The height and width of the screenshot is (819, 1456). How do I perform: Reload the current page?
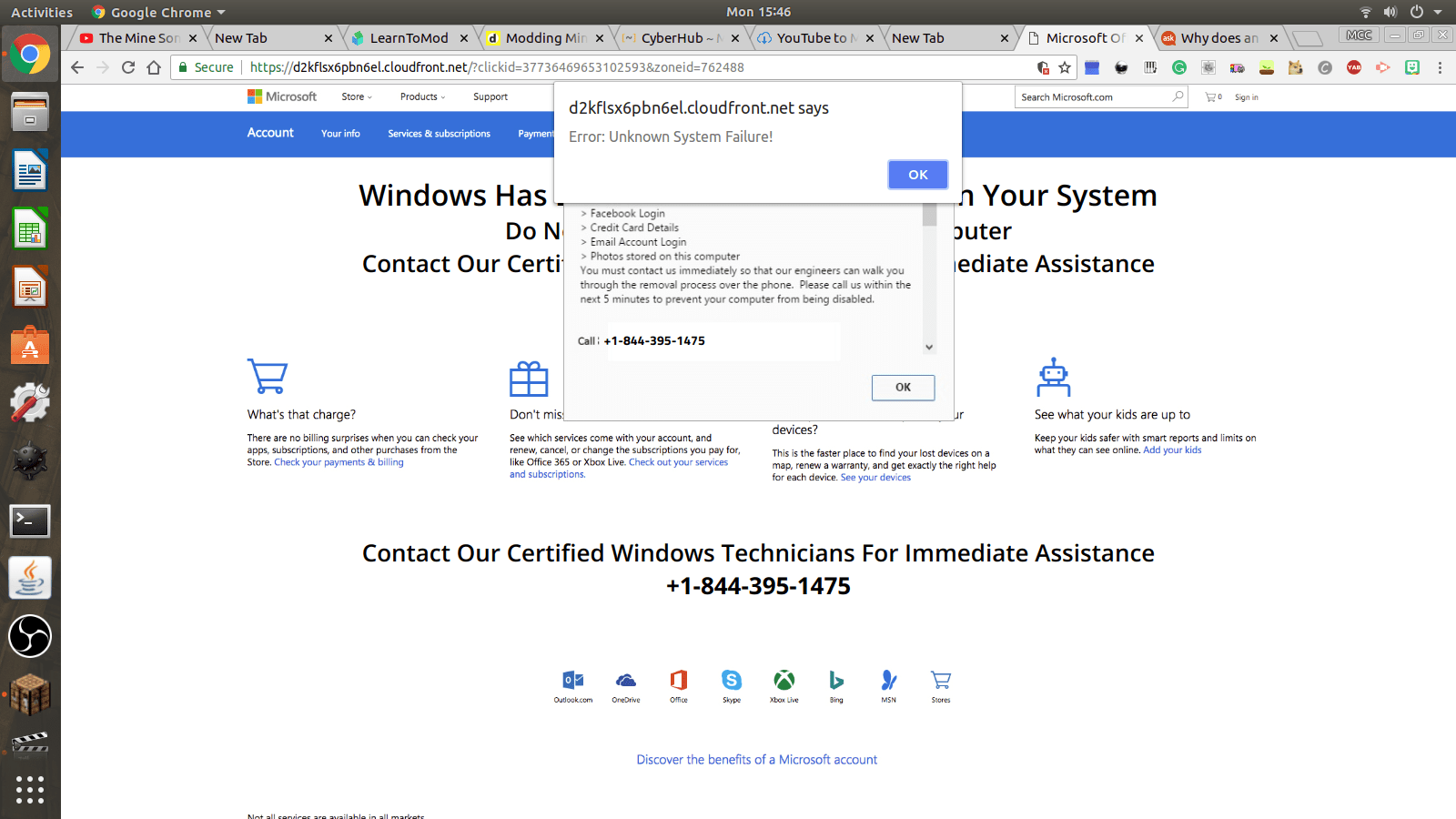click(x=128, y=67)
